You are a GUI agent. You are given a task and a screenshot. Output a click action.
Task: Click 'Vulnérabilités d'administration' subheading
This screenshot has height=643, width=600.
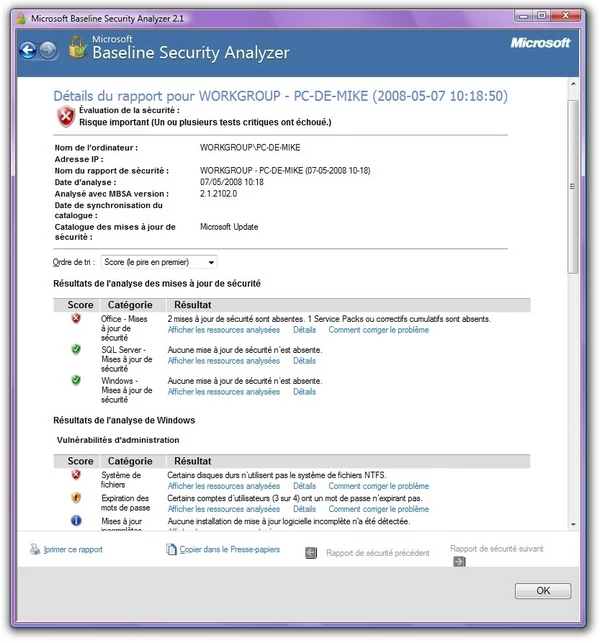(118, 440)
